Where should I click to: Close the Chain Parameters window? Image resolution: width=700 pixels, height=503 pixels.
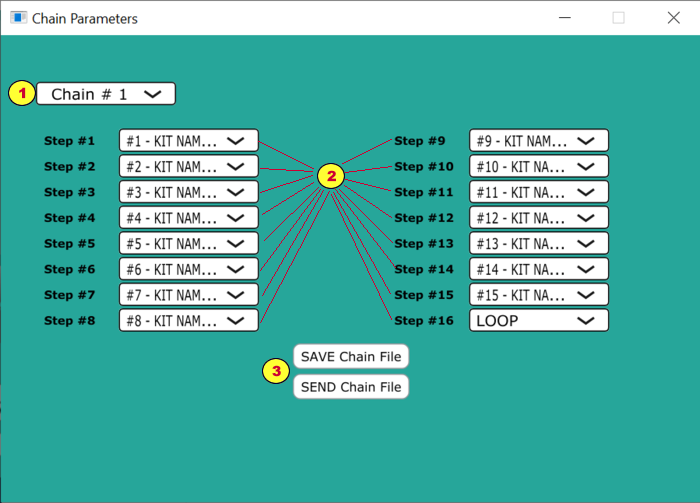pos(674,18)
